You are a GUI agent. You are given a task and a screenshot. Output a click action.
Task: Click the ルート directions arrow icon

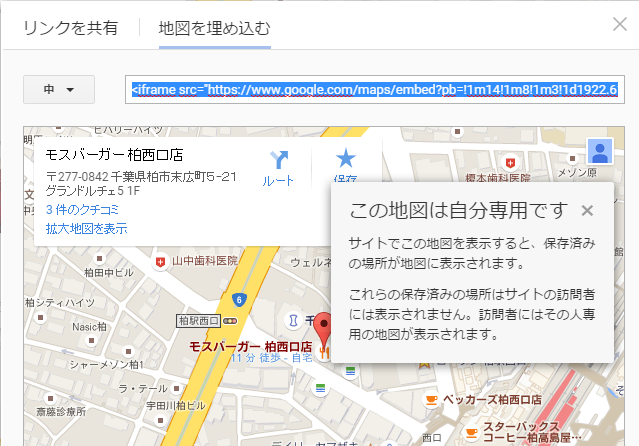(278, 160)
